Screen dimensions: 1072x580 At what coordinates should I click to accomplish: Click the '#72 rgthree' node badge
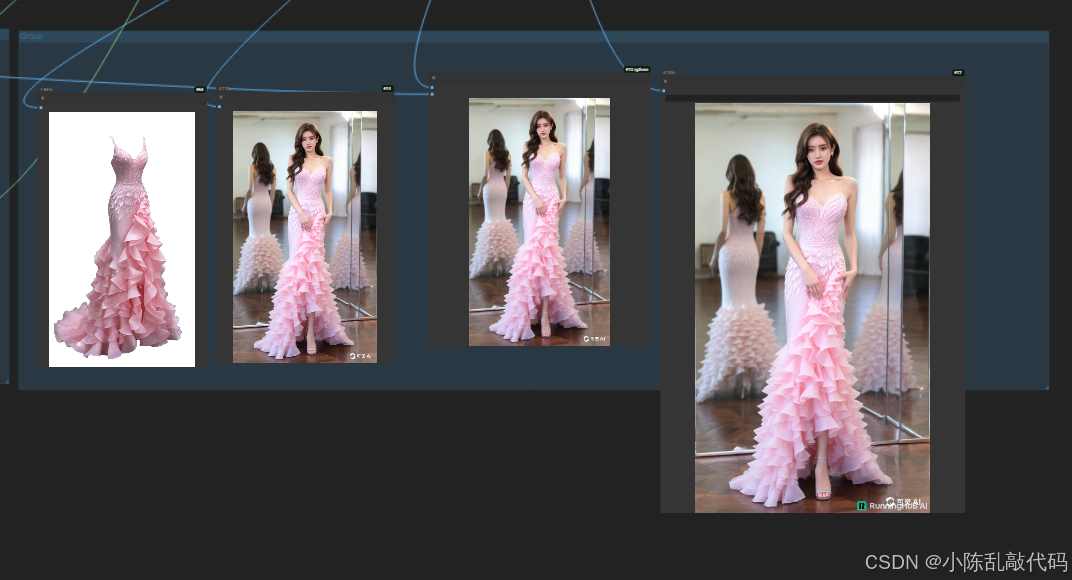click(x=637, y=70)
